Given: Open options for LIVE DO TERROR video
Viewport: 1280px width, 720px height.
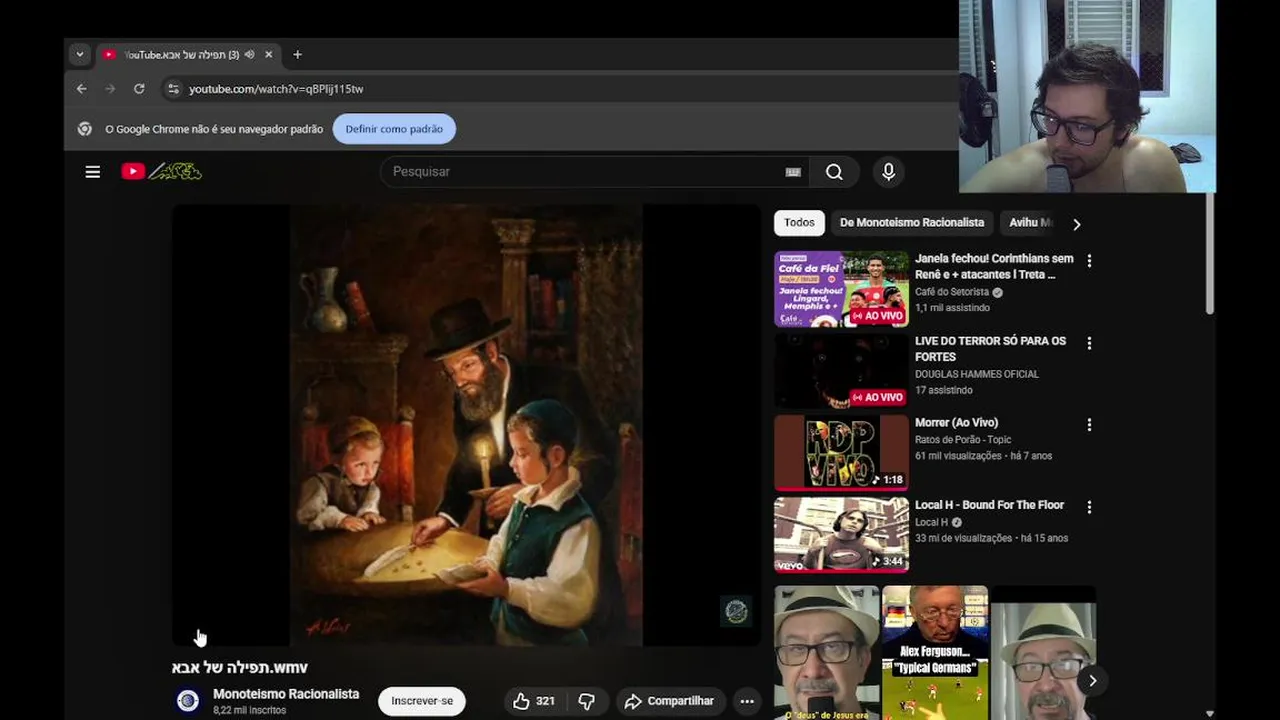Looking at the screenshot, I should [x=1089, y=343].
